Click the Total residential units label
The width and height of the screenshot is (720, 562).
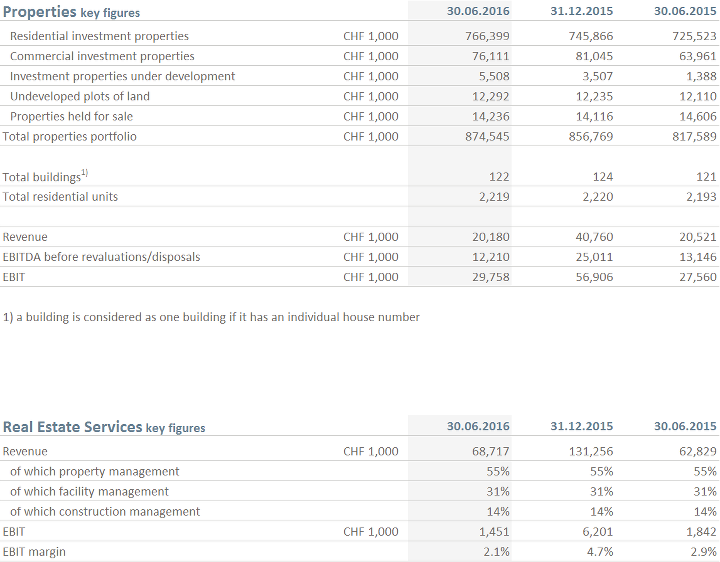pyautogui.click(x=60, y=197)
